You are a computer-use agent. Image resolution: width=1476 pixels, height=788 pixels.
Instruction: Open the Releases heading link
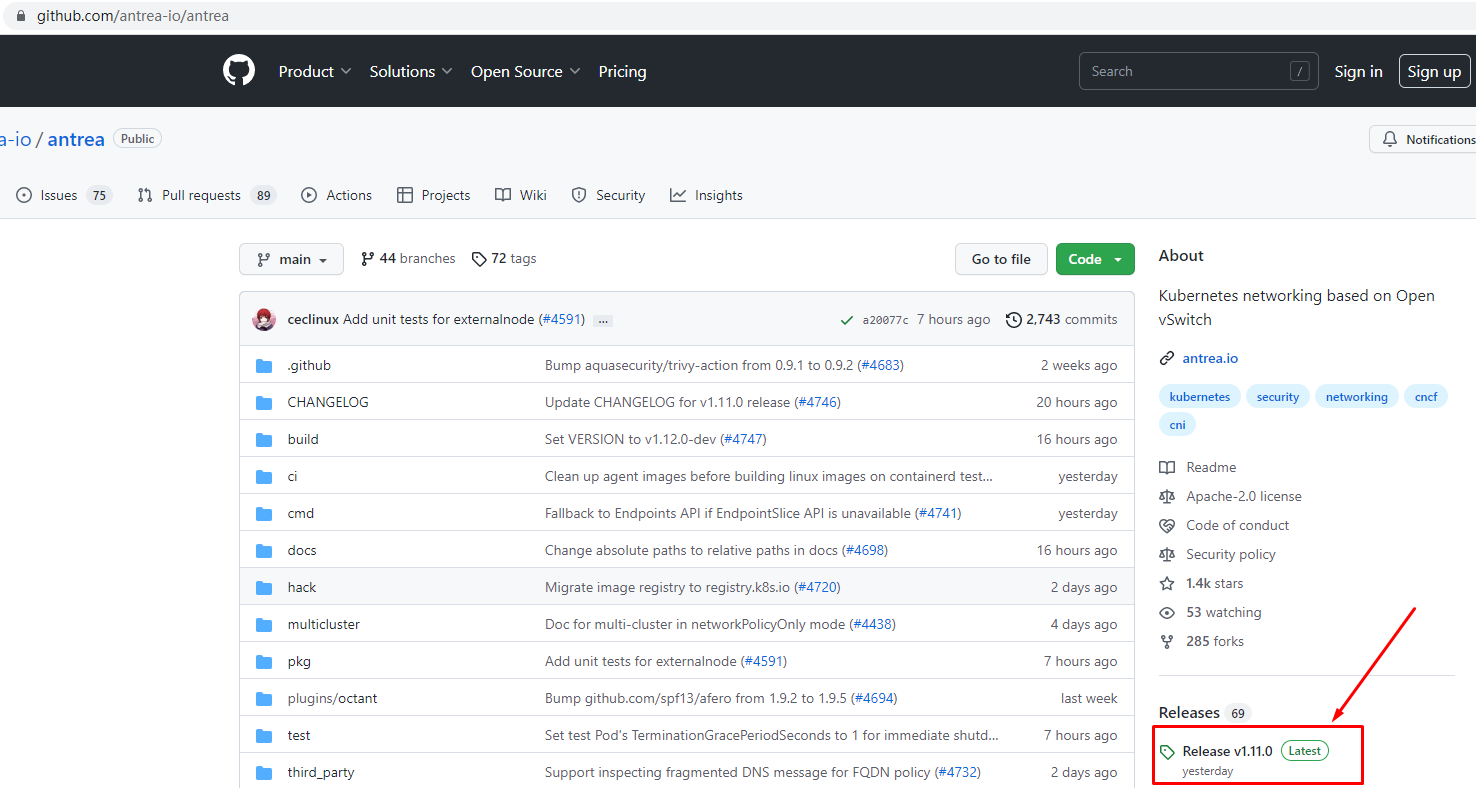[x=1189, y=712]
